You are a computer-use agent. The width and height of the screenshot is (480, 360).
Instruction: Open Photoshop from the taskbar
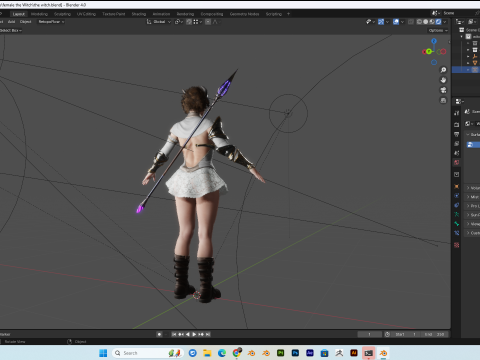pyautogui.click(x=295, y=353)
